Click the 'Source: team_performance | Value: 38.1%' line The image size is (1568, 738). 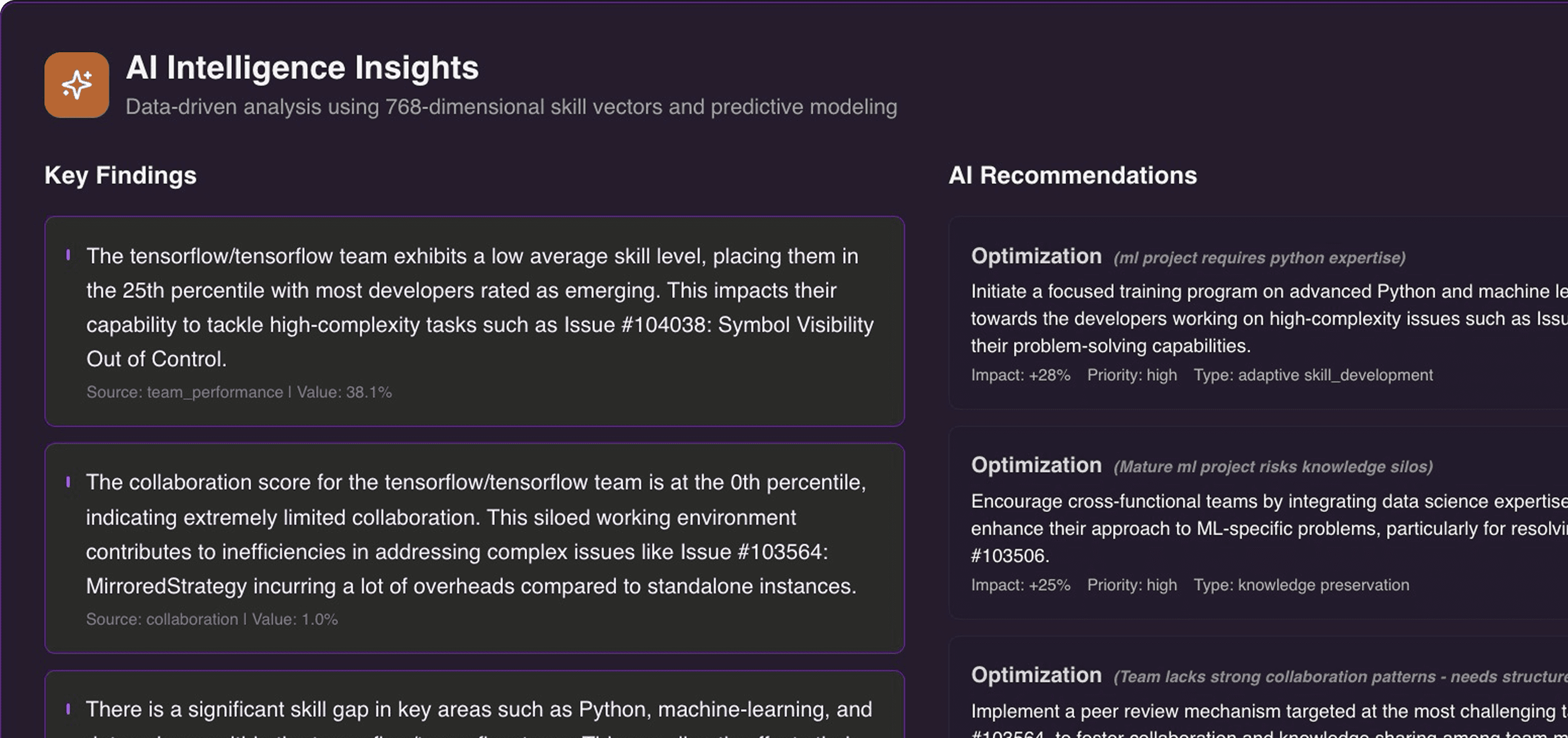(238, 393)
